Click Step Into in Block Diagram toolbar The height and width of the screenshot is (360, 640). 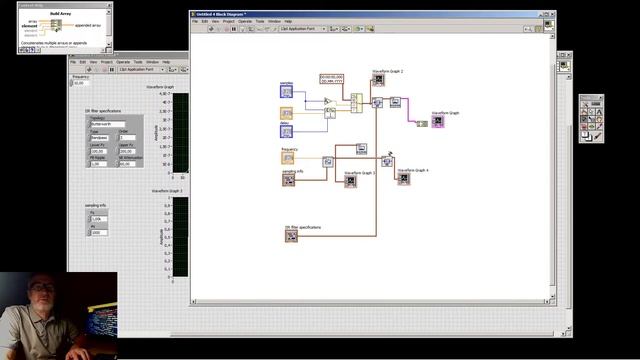[259, 29]
